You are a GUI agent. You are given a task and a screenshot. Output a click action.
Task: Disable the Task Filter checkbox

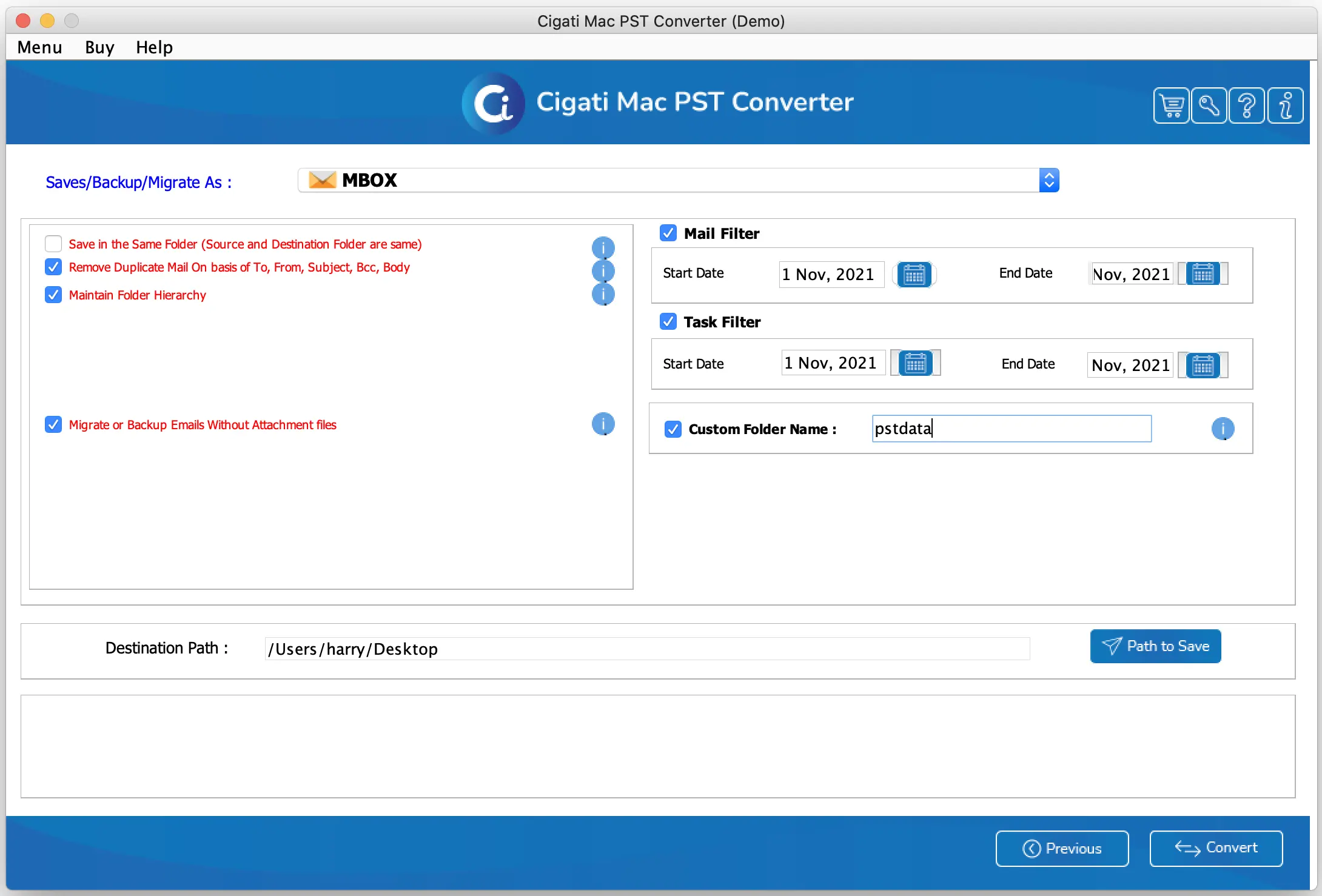point(668,321)
